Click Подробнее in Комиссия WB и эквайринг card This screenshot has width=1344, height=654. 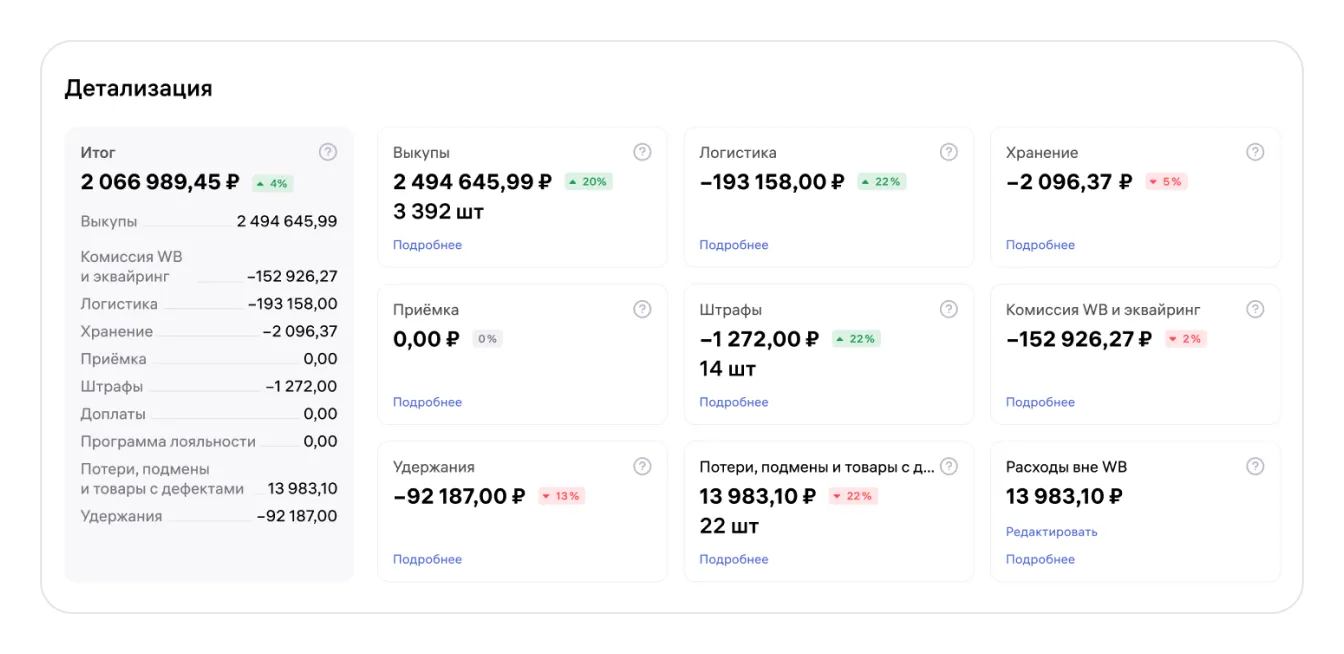tap(1040, 402)
